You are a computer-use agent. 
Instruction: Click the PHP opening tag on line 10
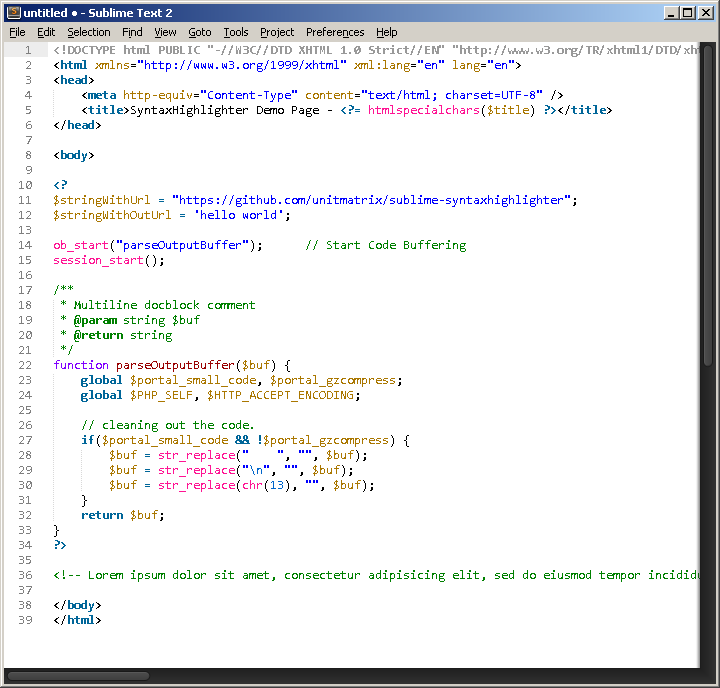(x=60, y=185)
